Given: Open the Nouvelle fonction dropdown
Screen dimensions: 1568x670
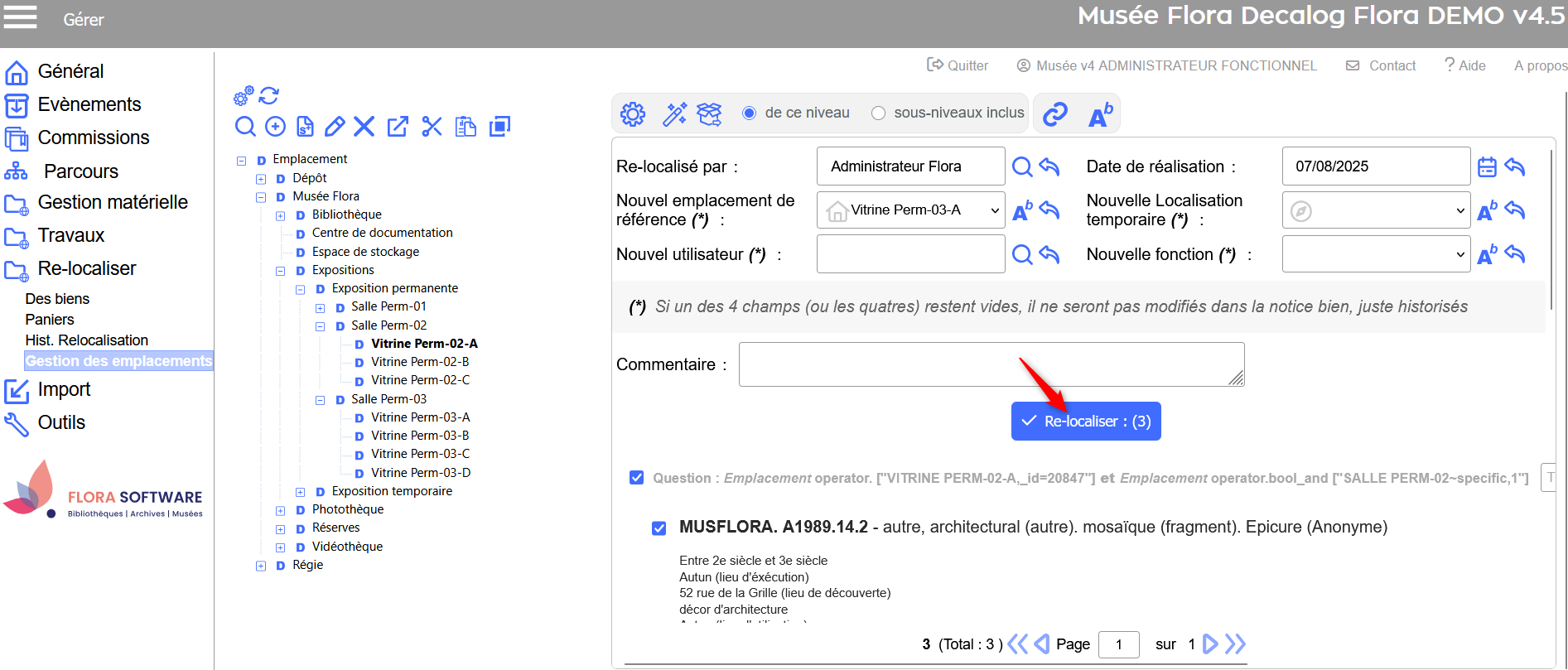Looking at the screenshot, I should 1375,254.
